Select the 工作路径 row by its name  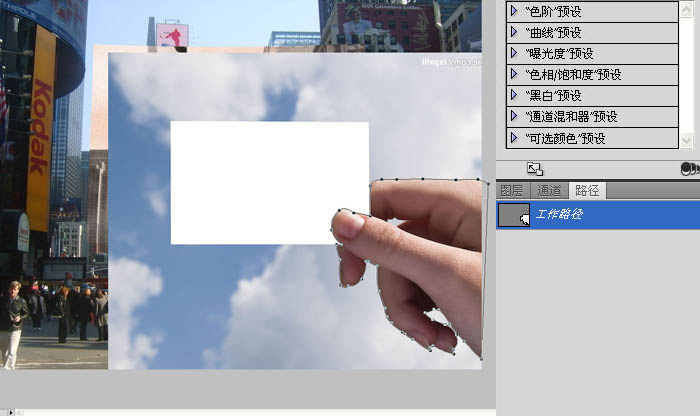click(x=559, y=214)
